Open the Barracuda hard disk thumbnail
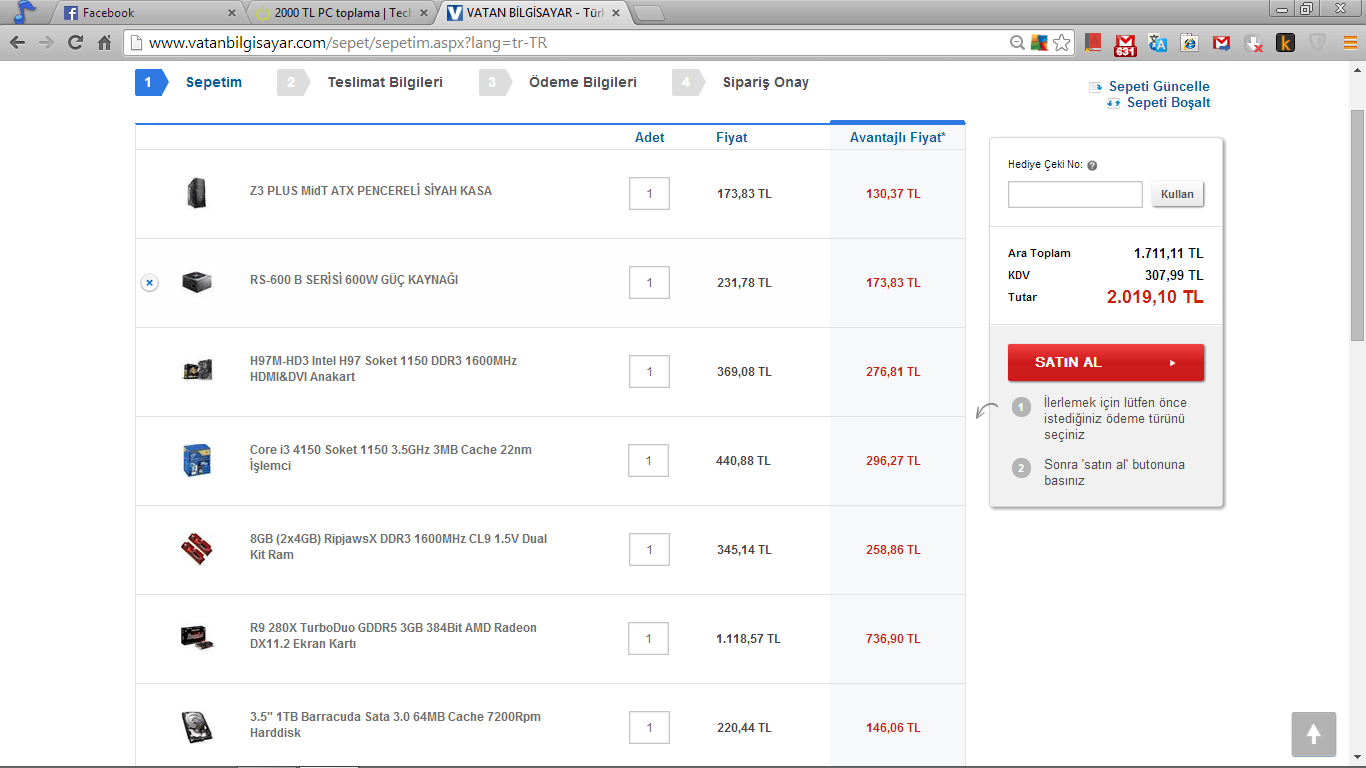Viewport: 1366px width, 768px height. (x=196, y=727)
